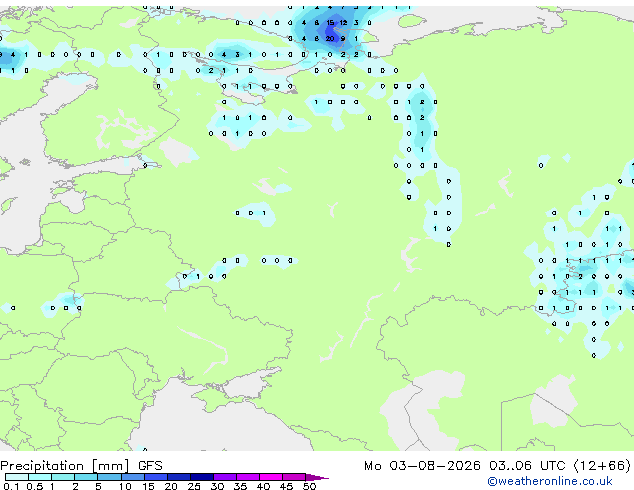This screenshot has width=634, height=490.
Task: Click the '15' precipitation value on the map
Action: click(x=330, y=23)
